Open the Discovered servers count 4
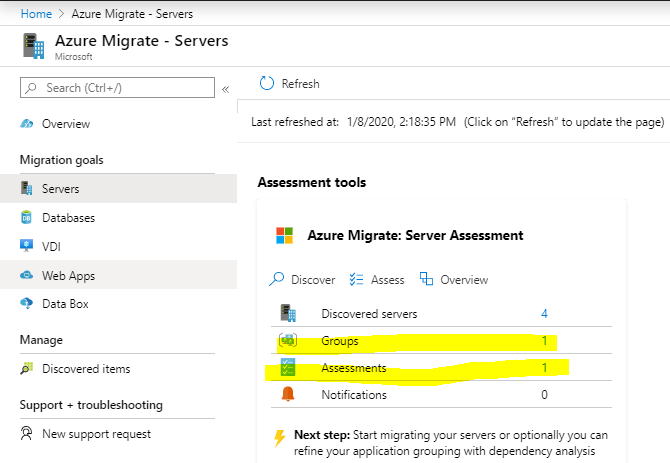The height and width of the screenshot is (463, 670). [x=544, y=314]
